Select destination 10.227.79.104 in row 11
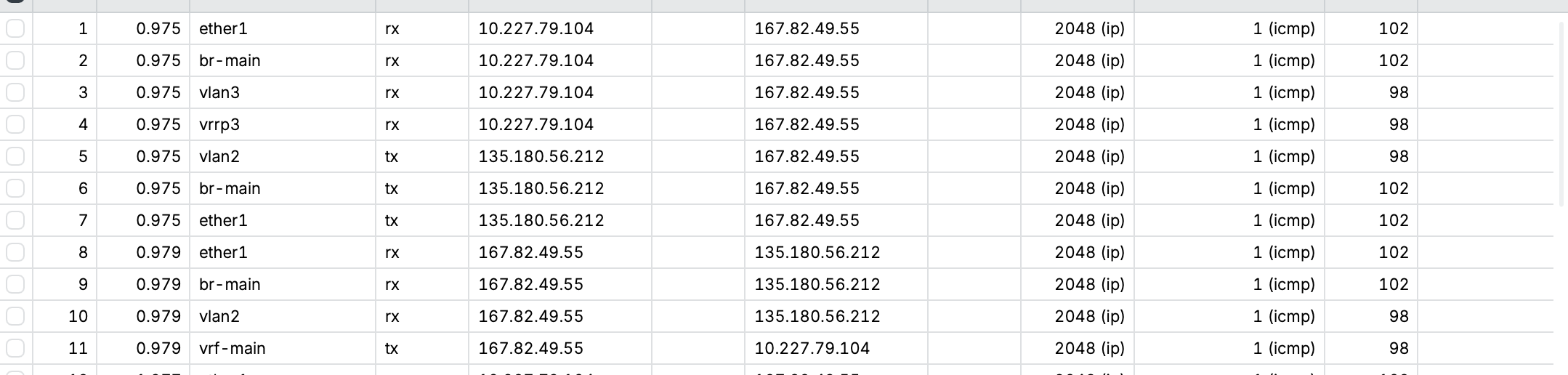Viewport: 1568px width, 375px height. [x=812, y=348]
